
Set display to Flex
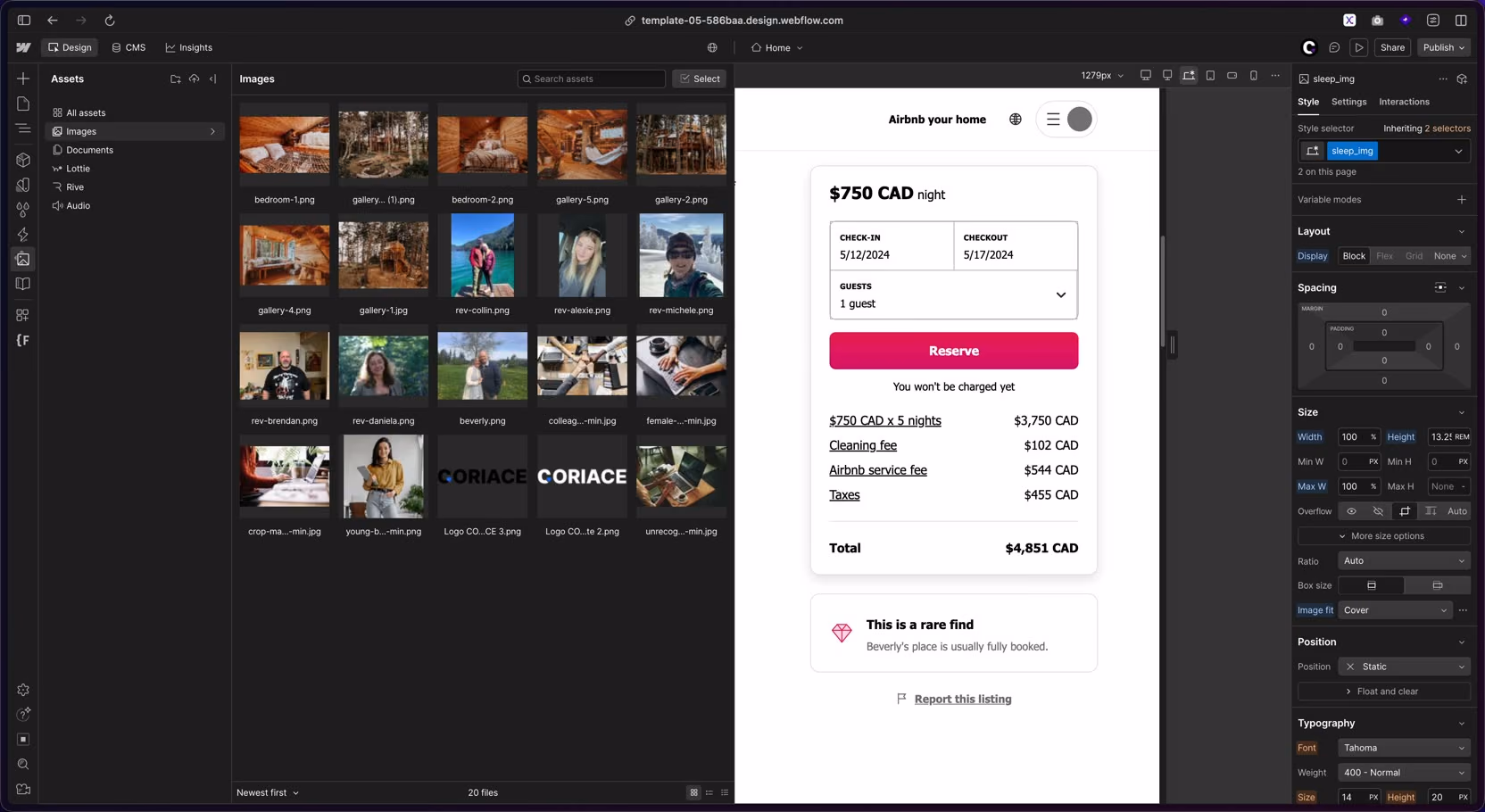[x=1384, y=256]
